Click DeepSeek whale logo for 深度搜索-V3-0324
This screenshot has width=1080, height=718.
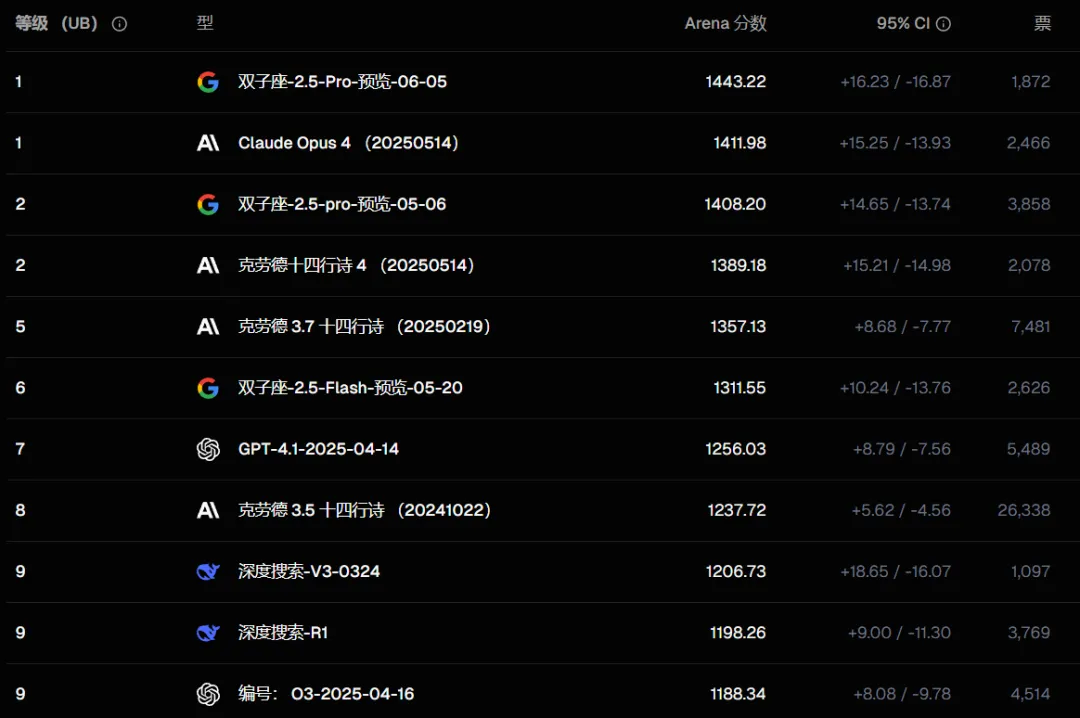coord(208,571)
